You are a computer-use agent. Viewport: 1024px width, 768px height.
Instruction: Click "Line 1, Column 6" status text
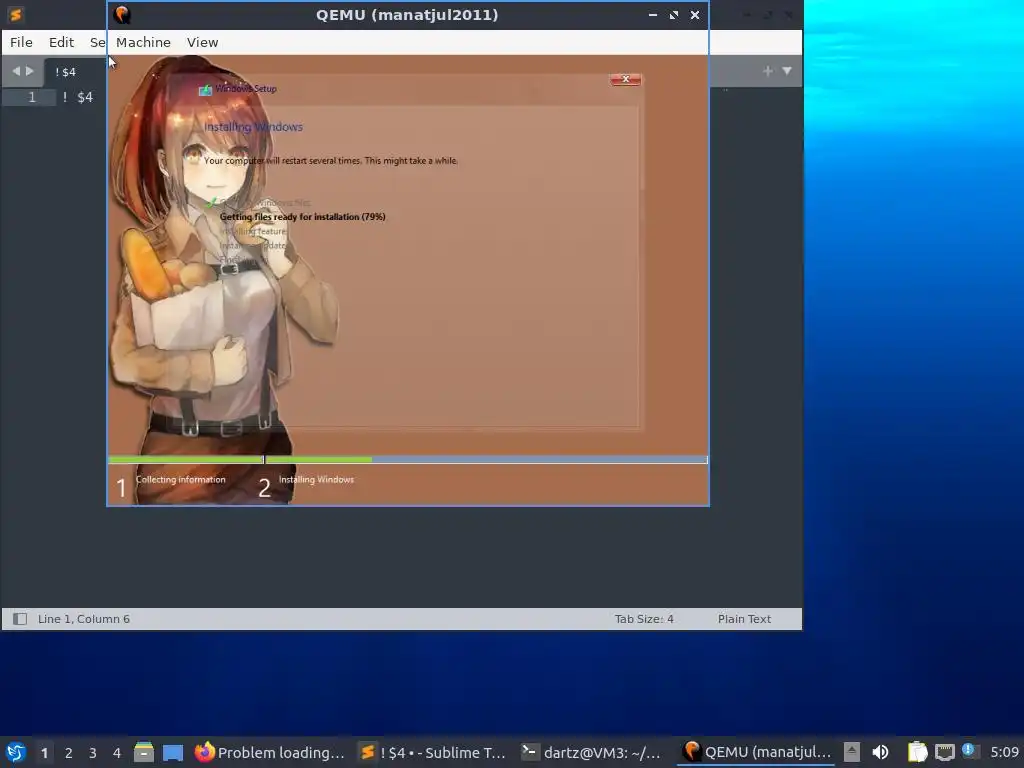tap(84, 618)
